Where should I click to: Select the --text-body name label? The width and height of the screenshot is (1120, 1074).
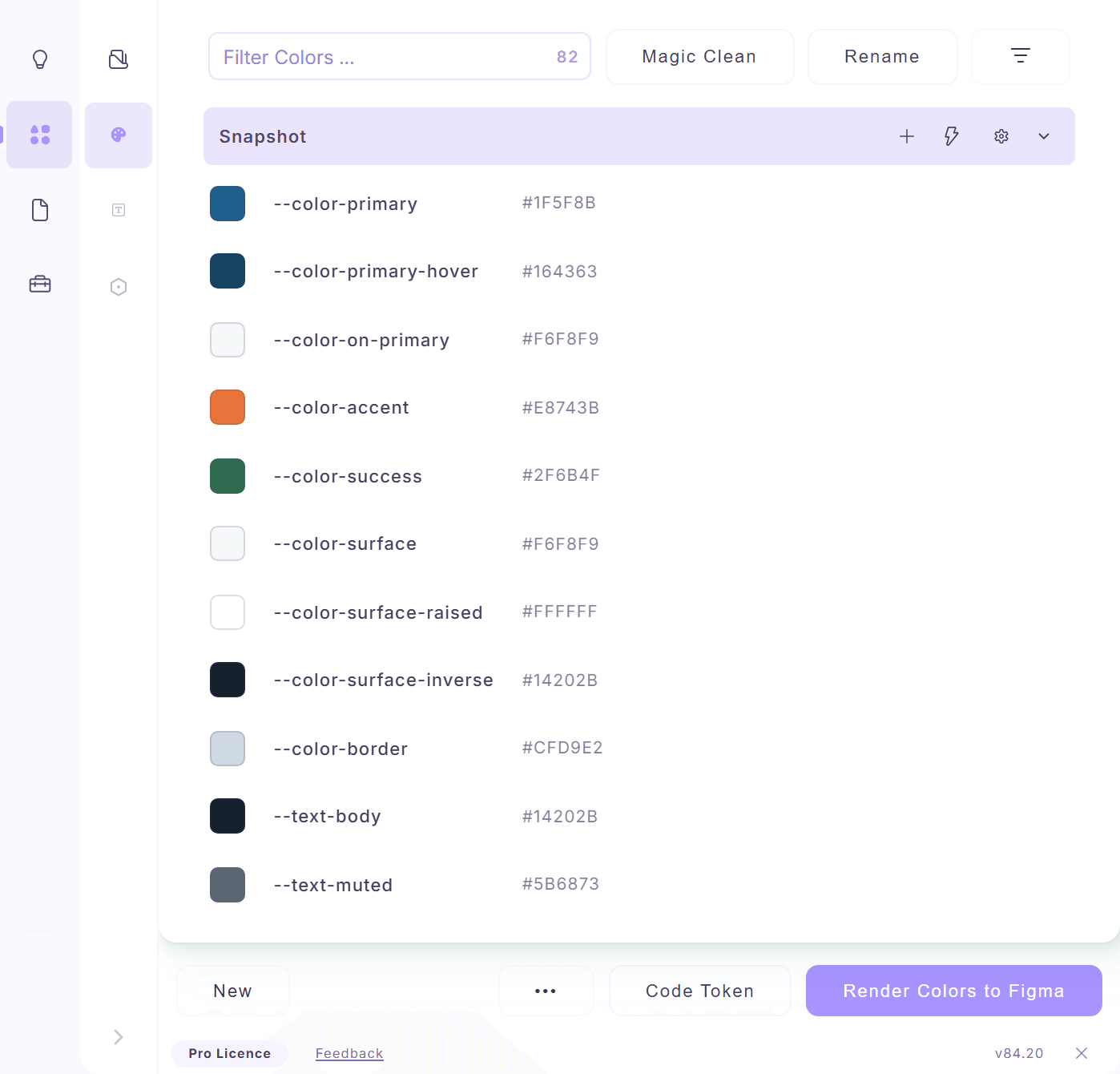click(327, 816)
